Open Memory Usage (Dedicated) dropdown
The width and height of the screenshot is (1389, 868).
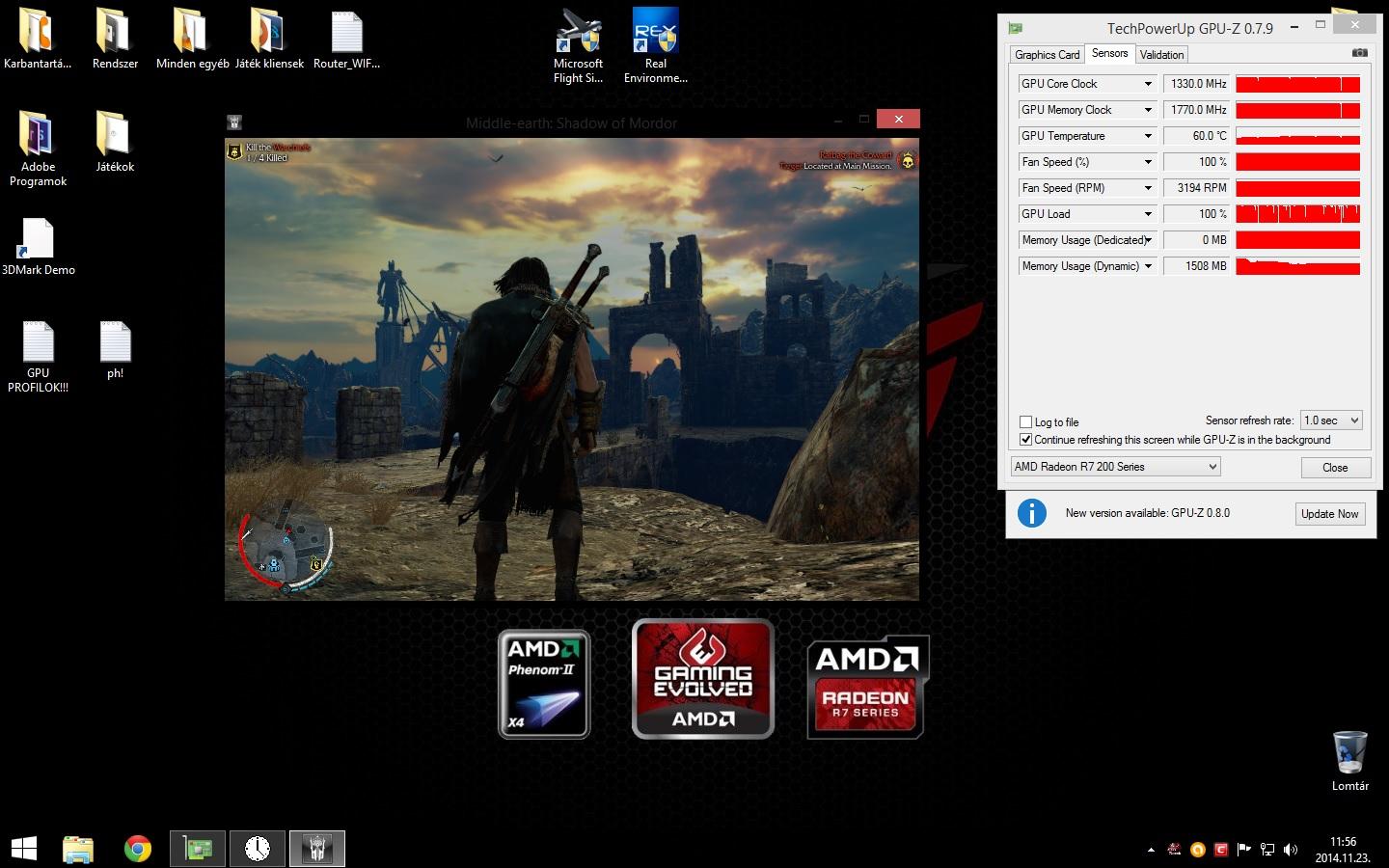tap(1148, 240)
